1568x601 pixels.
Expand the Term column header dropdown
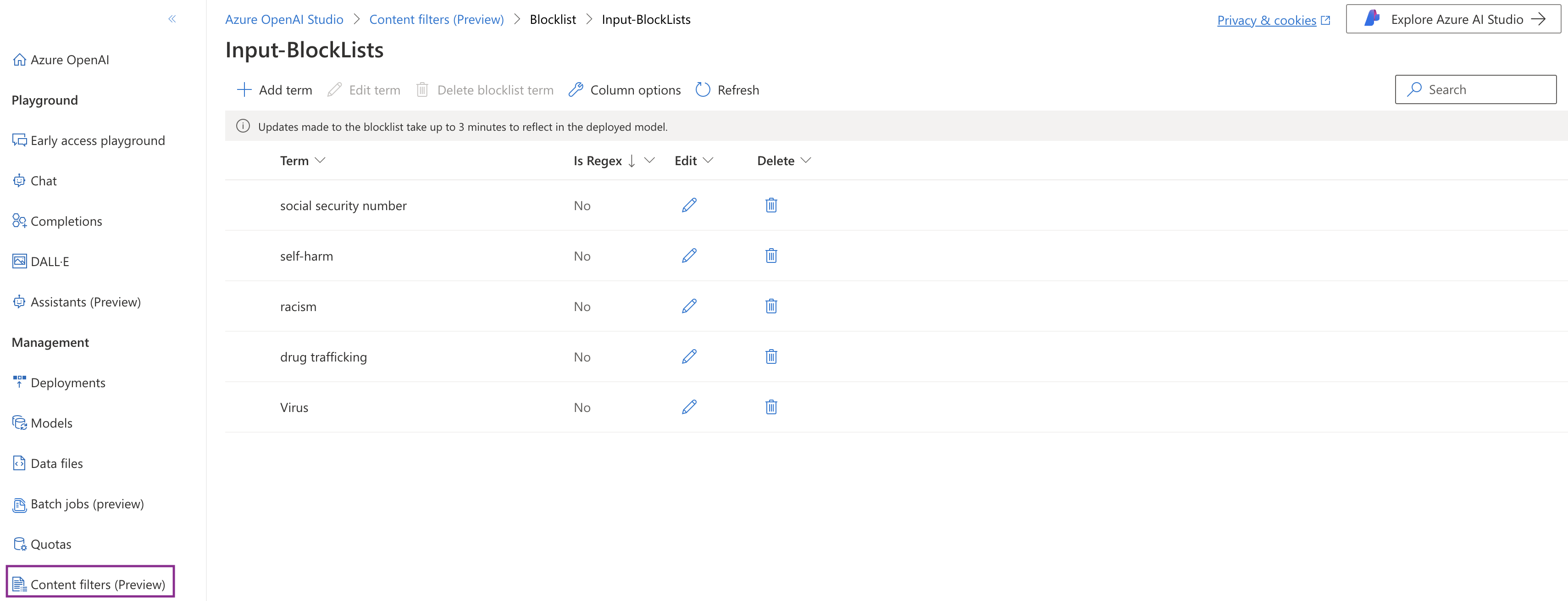[x=320, y=160]
